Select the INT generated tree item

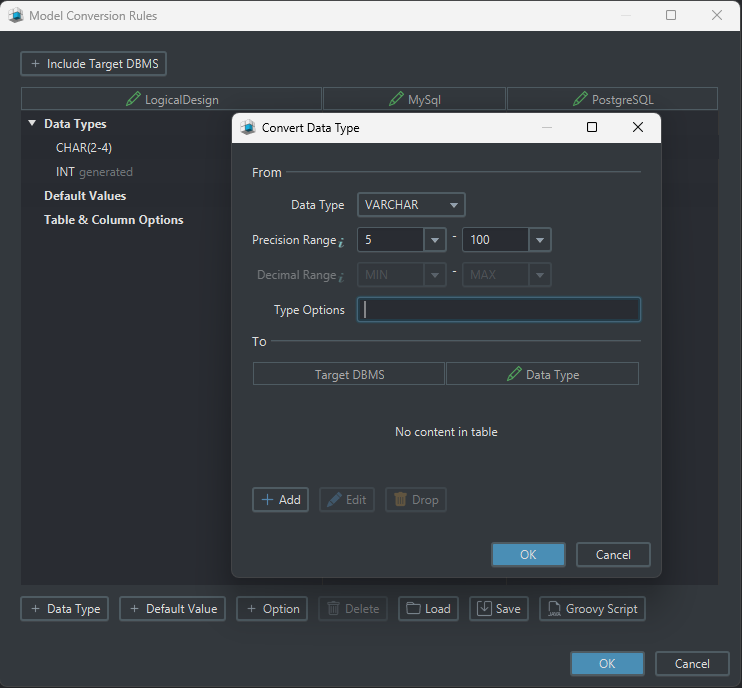click(94, 172)
